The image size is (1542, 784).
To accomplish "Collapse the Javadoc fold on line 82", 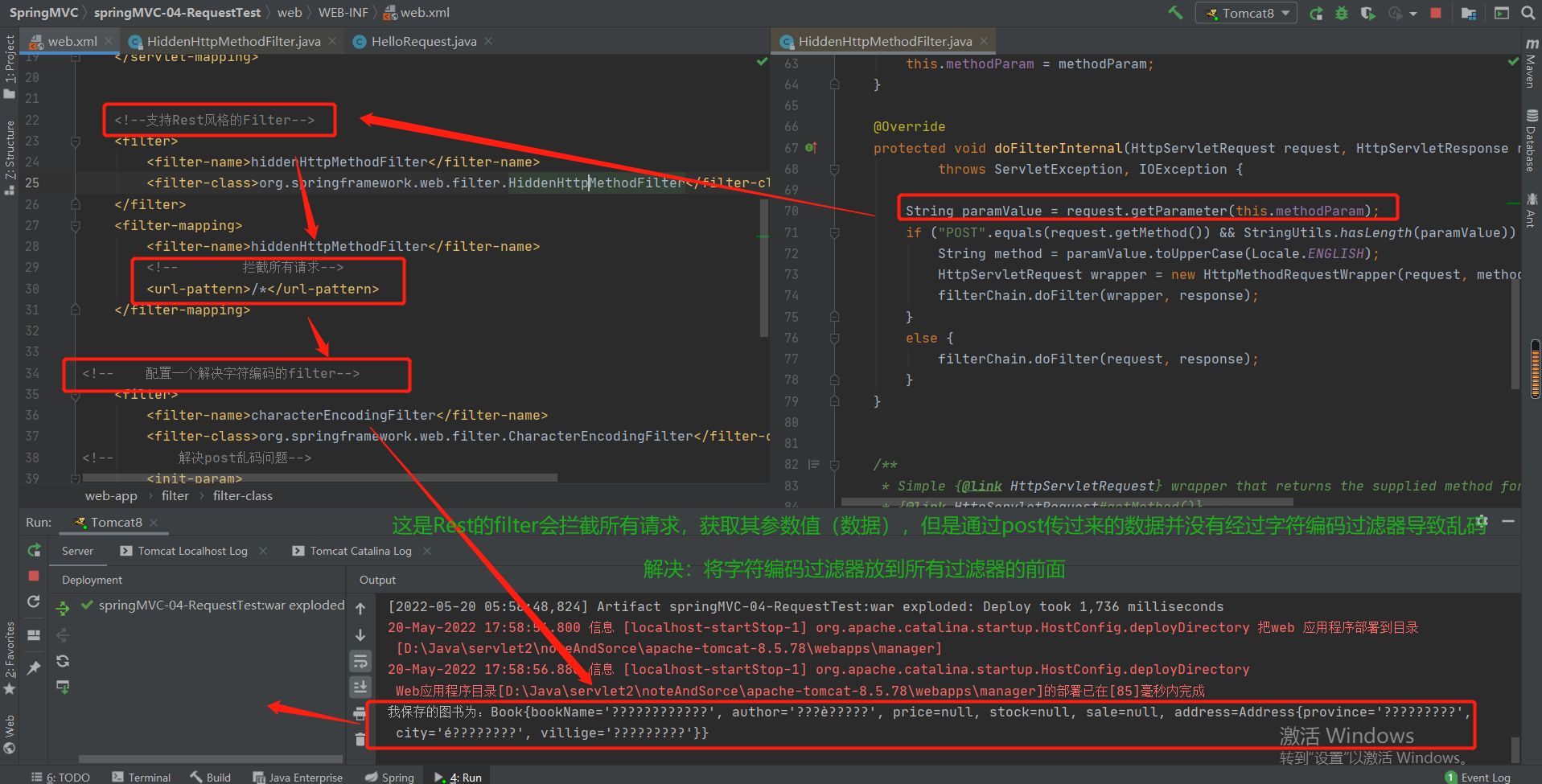I will tap(835, 464).
